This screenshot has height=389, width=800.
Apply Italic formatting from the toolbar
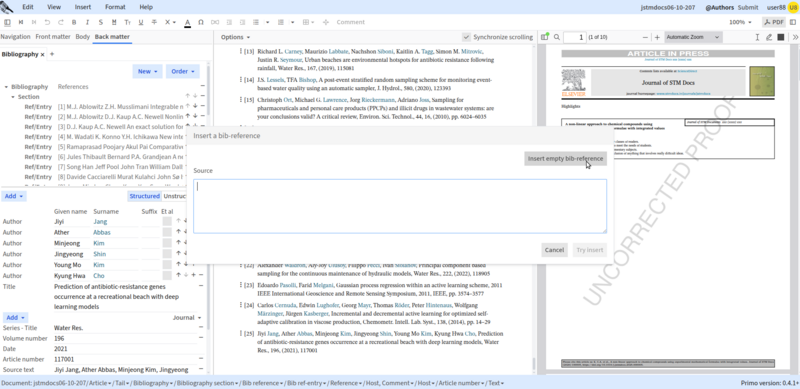(x=87, y=22)
